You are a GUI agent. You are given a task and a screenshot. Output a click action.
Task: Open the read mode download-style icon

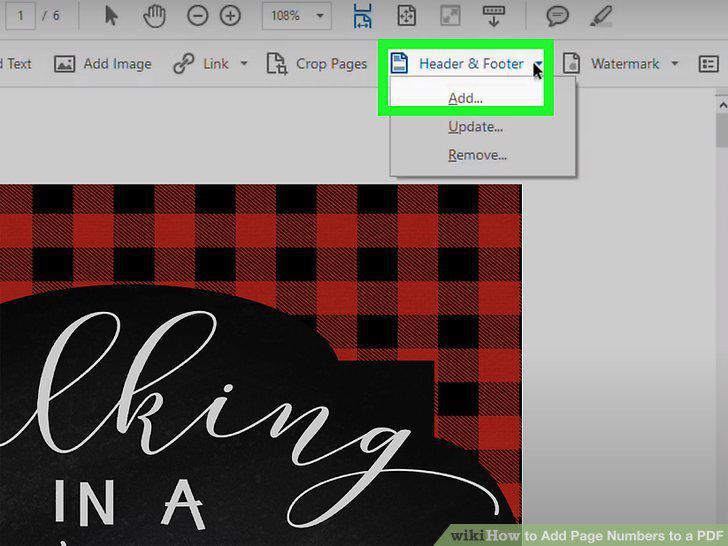coord(494,16)
